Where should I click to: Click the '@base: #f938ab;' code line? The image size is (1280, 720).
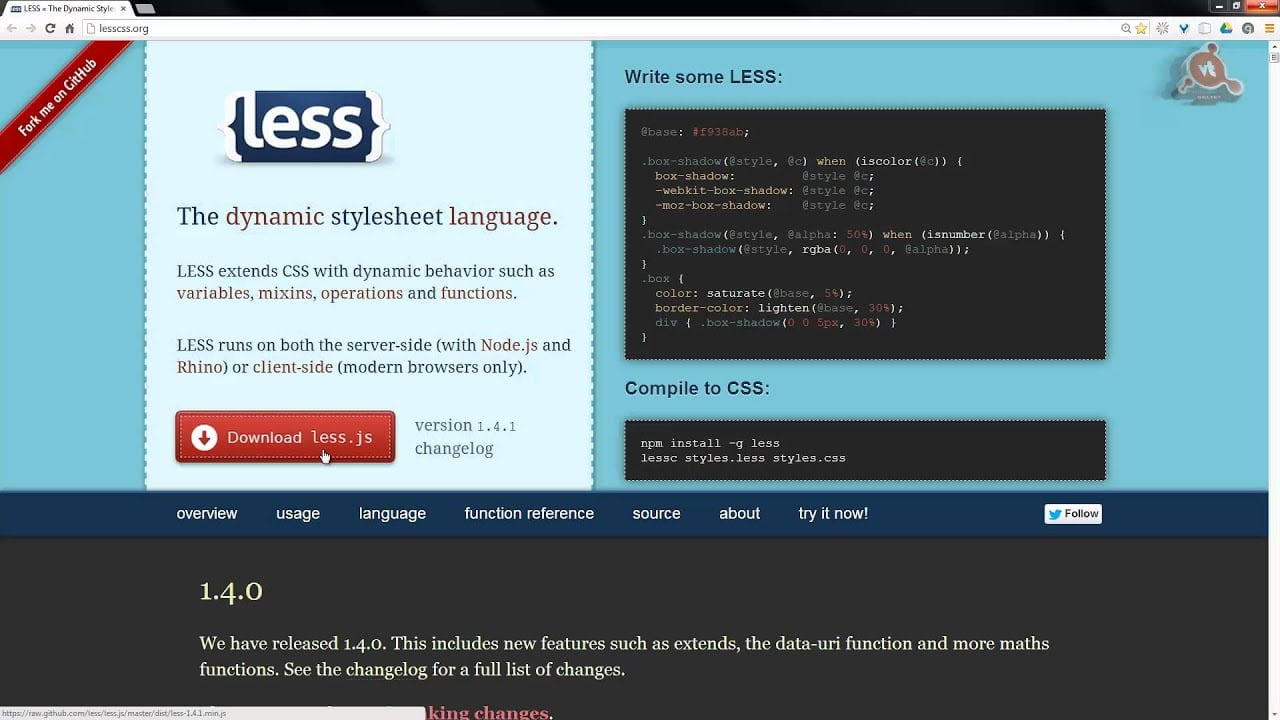coord(695,131)
